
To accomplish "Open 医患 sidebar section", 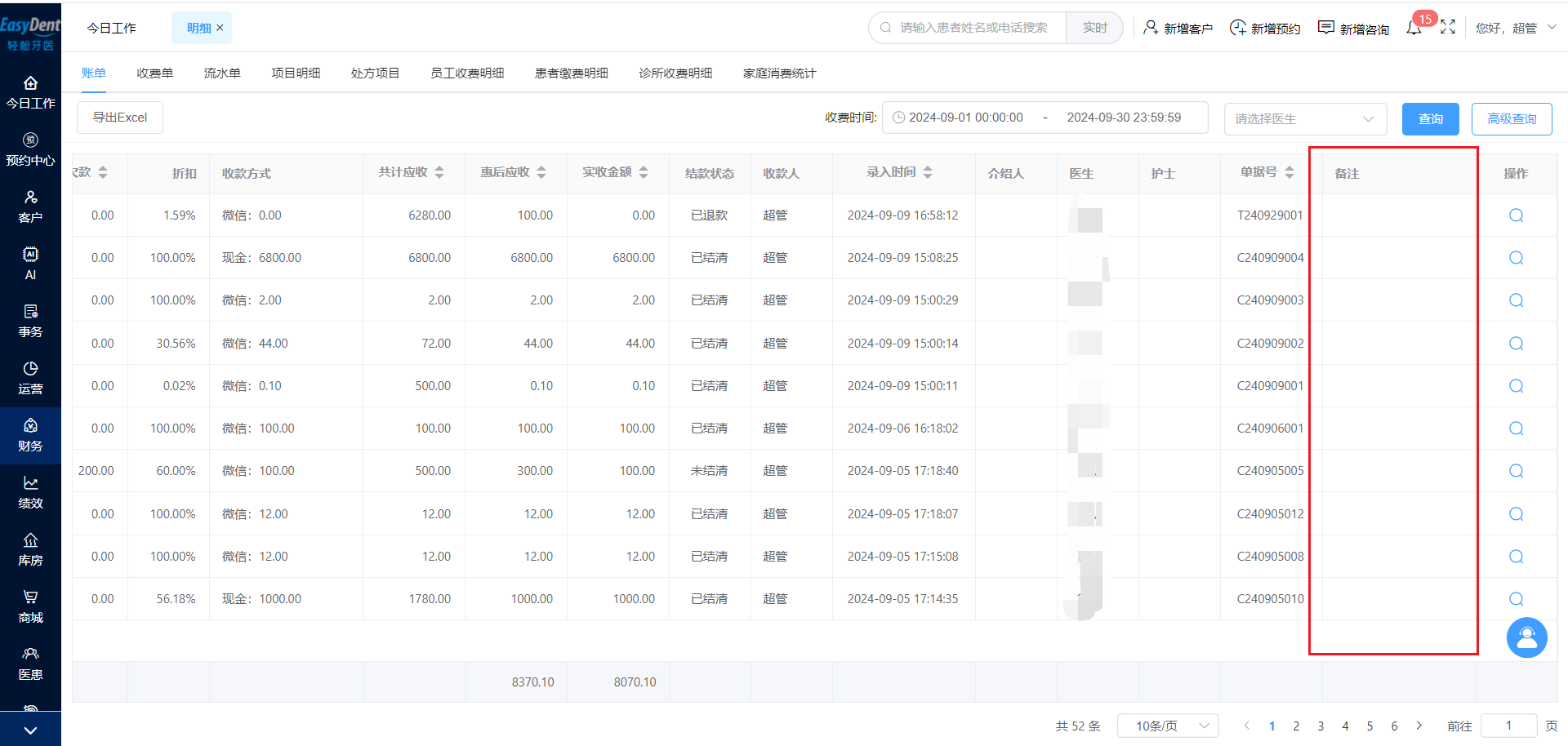I will (30, 664).
